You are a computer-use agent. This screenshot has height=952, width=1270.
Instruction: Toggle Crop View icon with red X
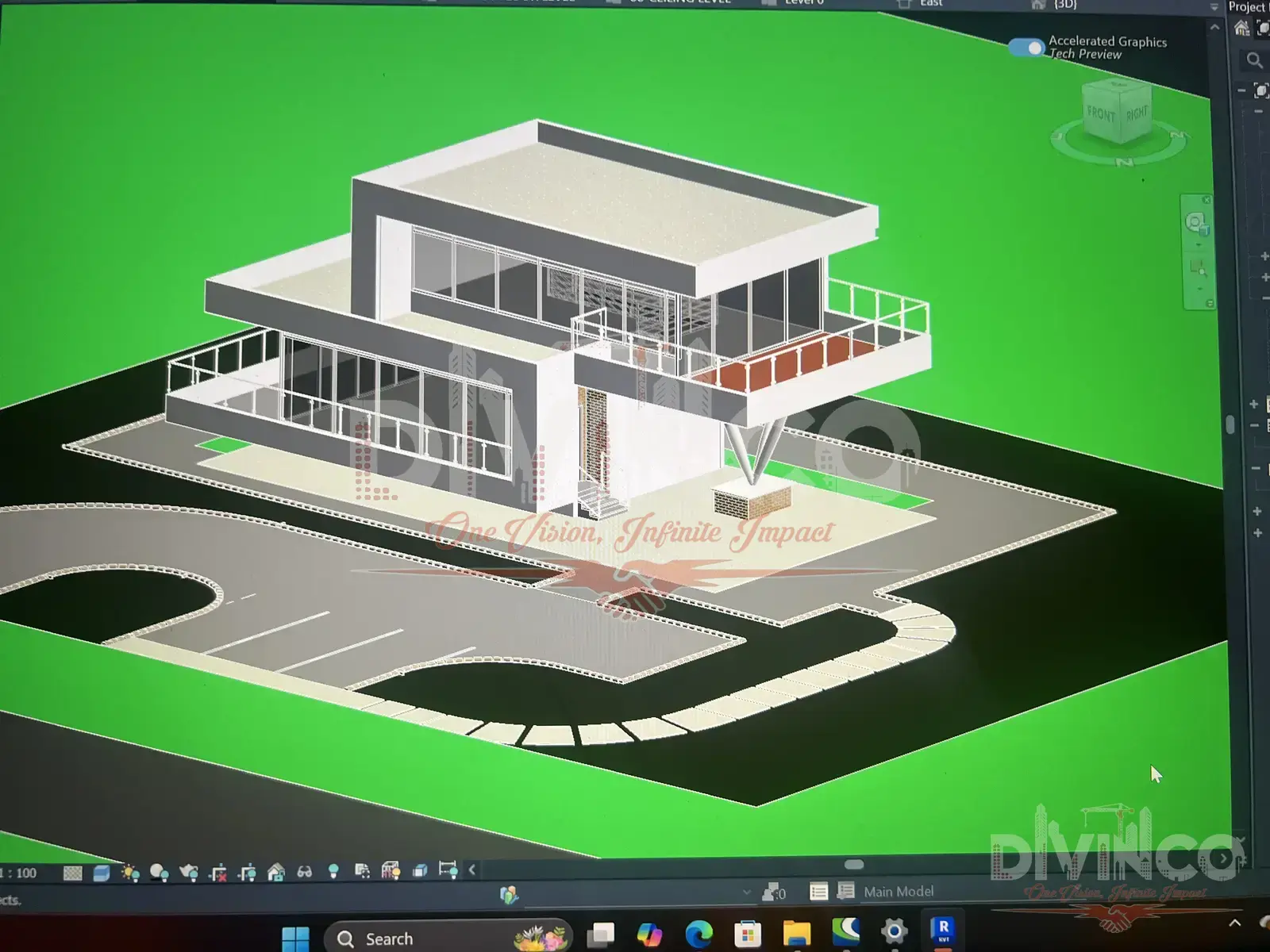[x=218, y=873]
